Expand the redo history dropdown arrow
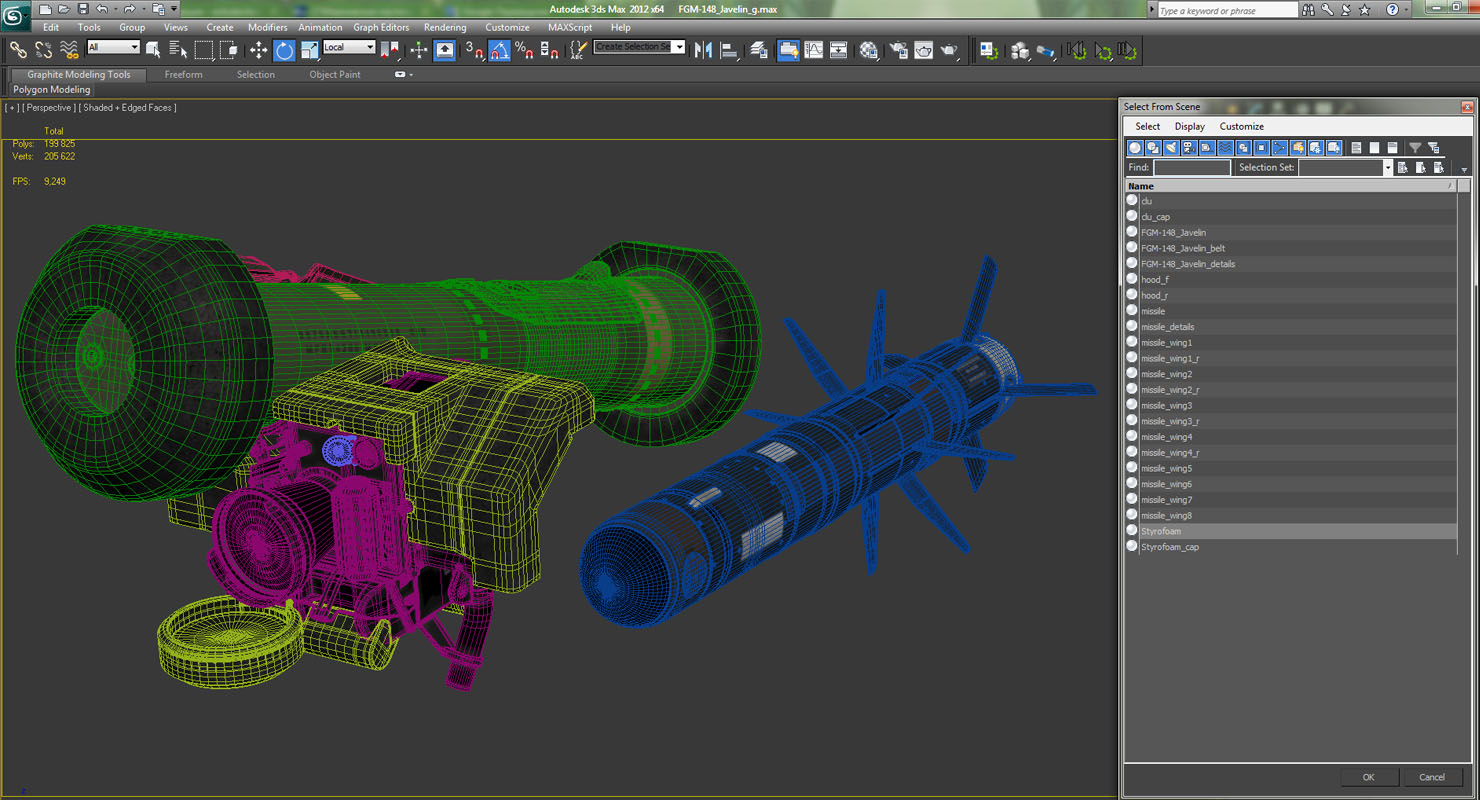The height and width of the screenshot is (800, 1480). coord(142,9)
